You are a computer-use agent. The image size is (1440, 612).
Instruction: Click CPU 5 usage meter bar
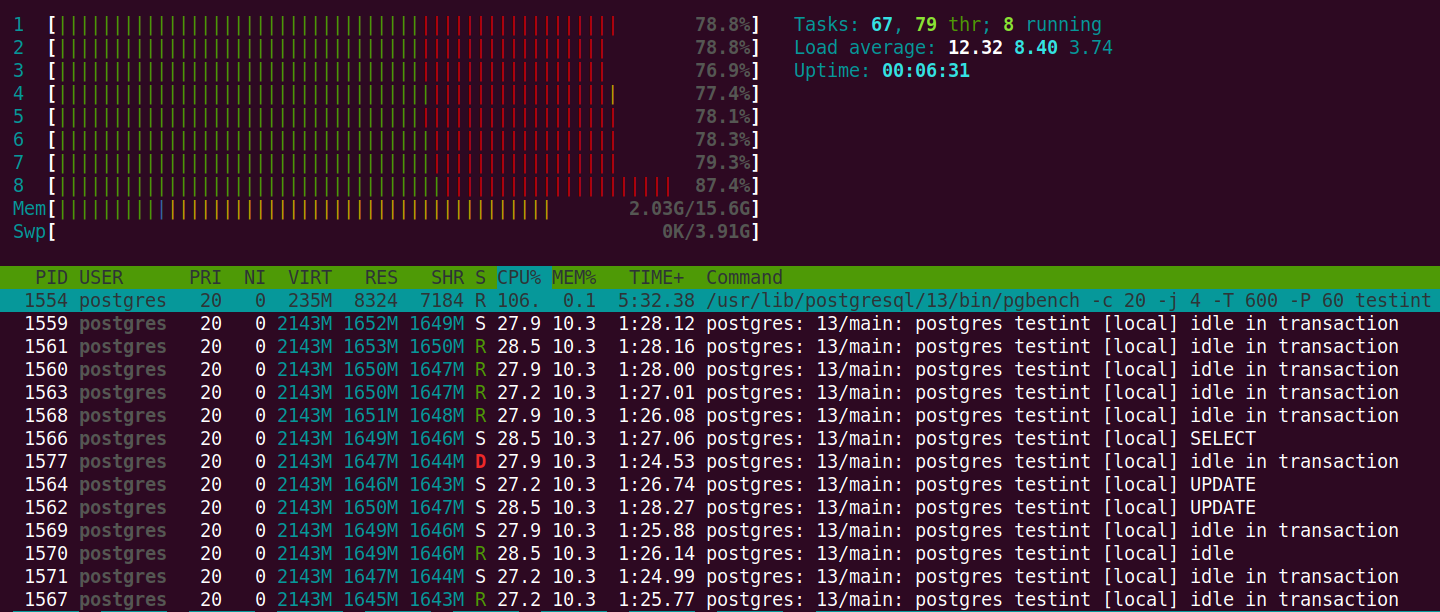[x=403, y=116]
